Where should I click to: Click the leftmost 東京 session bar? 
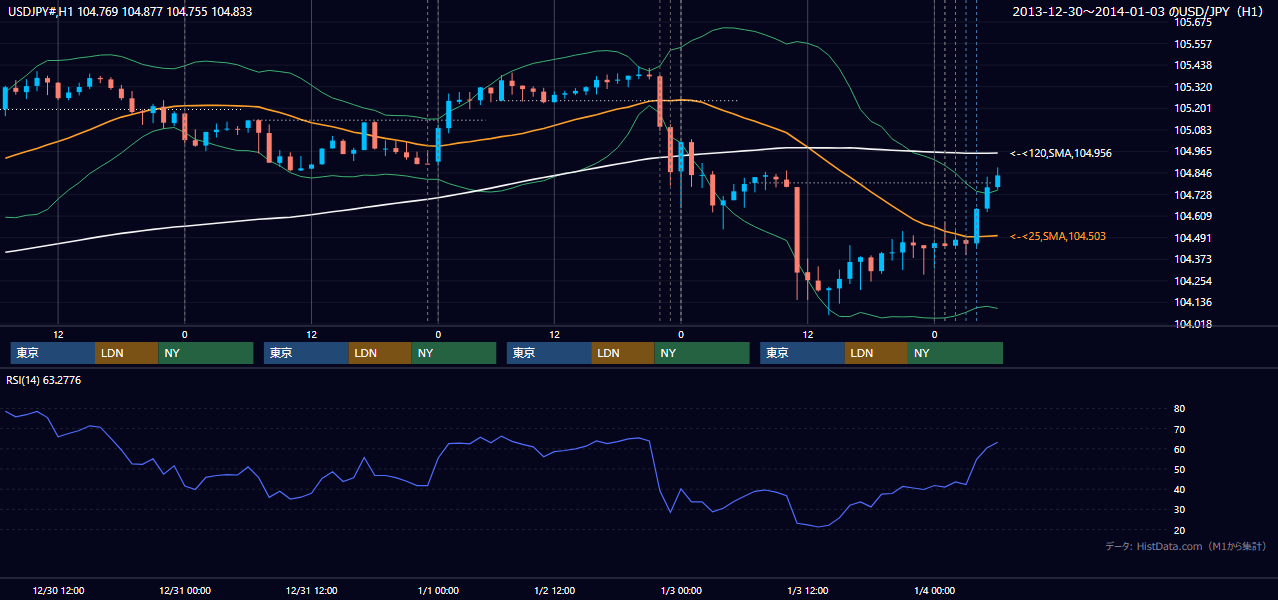[x=53, y=353]
